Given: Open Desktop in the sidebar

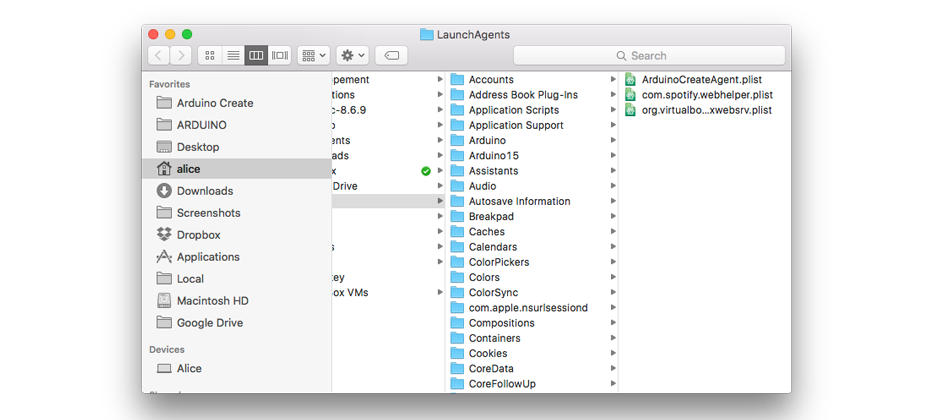Looking at the screenshot, I should tap(236, 147).
